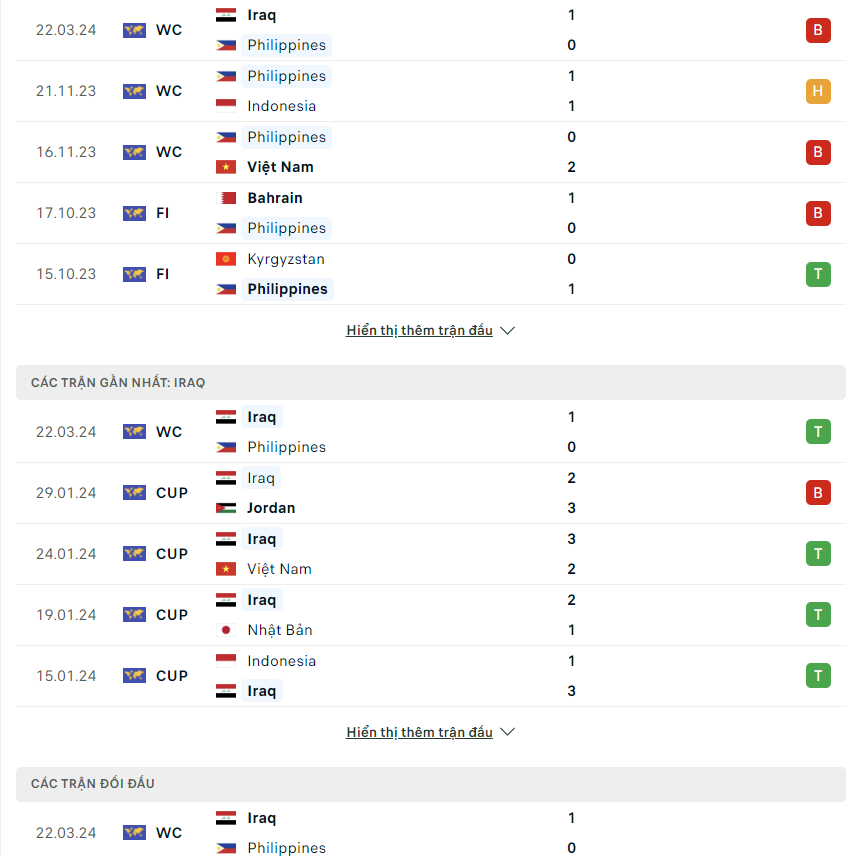Click world map icon beside CUP on 29.01.24
Screen dimensions: 857x856
coord(134,493)
